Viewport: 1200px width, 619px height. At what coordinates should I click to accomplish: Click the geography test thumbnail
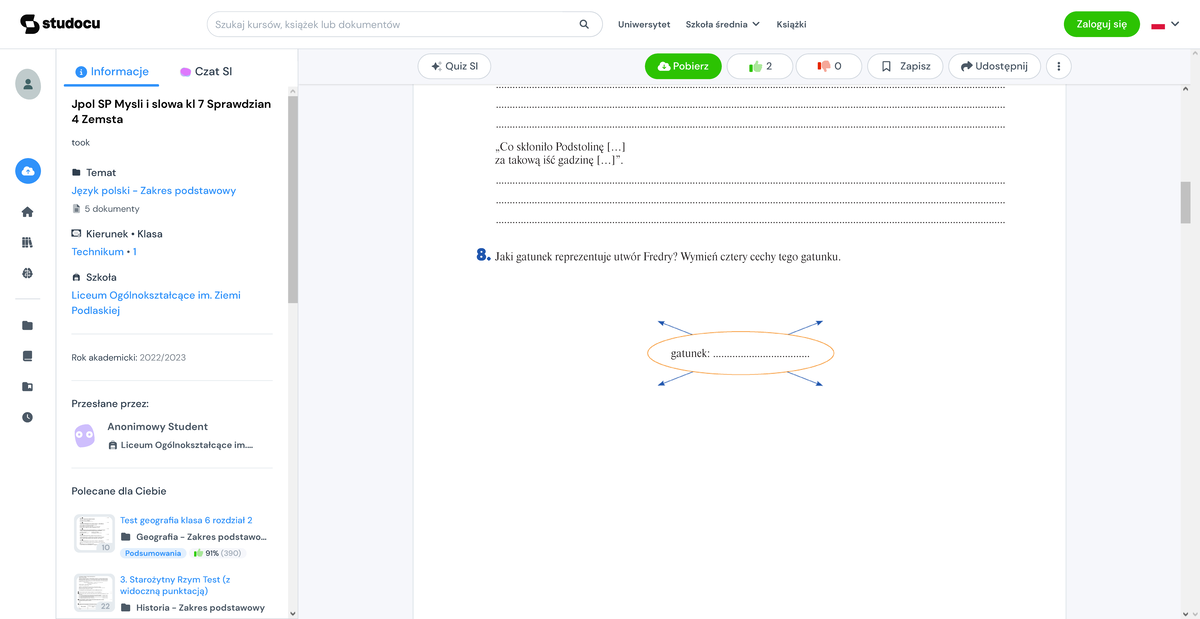[x=94, y=533]
